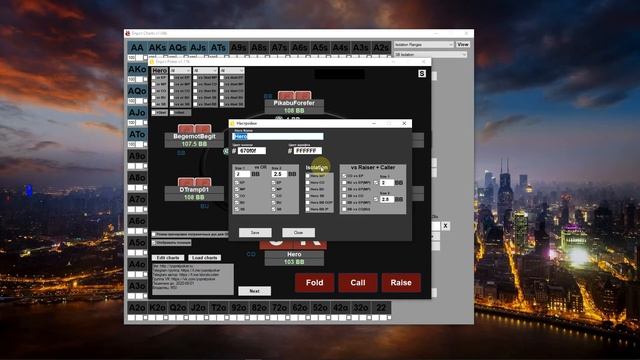This screenshot has height=360, width=640.
Task: Toggle MP checkbox under Size 2 in vs OR
Action: coord(273,189)
